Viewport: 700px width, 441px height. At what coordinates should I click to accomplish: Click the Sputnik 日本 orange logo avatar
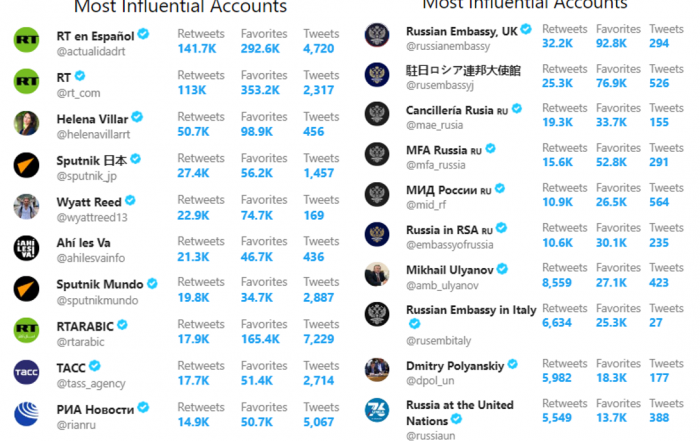click(x=26, y=165)
